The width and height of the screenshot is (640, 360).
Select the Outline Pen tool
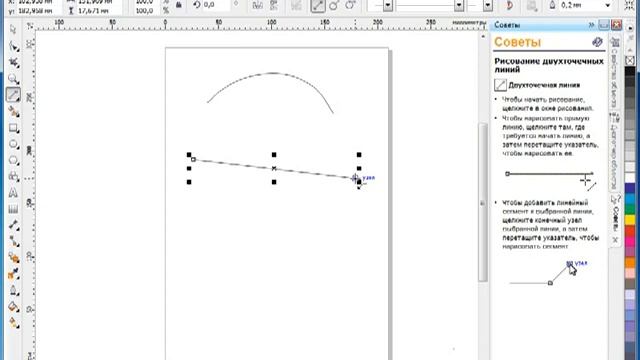coord(13,291)
